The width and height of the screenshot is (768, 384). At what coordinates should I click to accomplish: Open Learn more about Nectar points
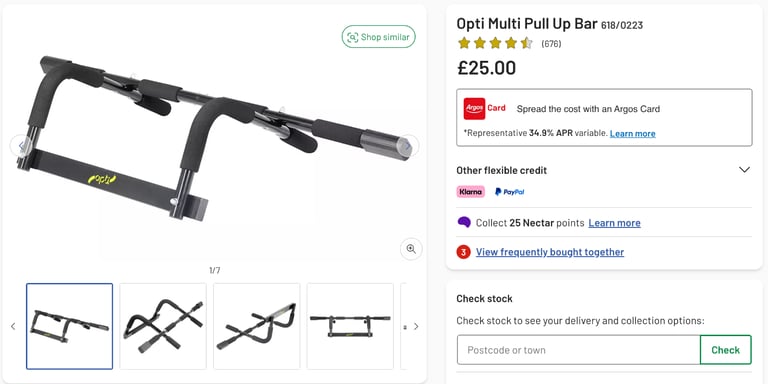pyautogui.click(x=614, y=223)
